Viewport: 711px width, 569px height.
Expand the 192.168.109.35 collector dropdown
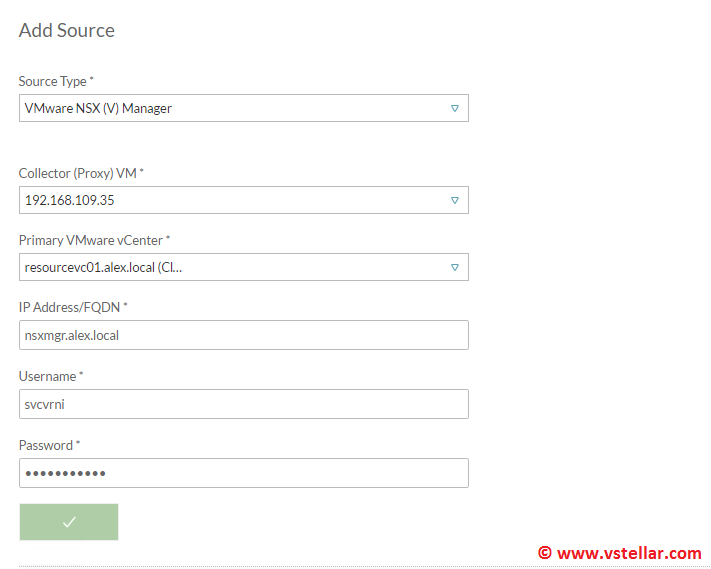coord(243,200)
